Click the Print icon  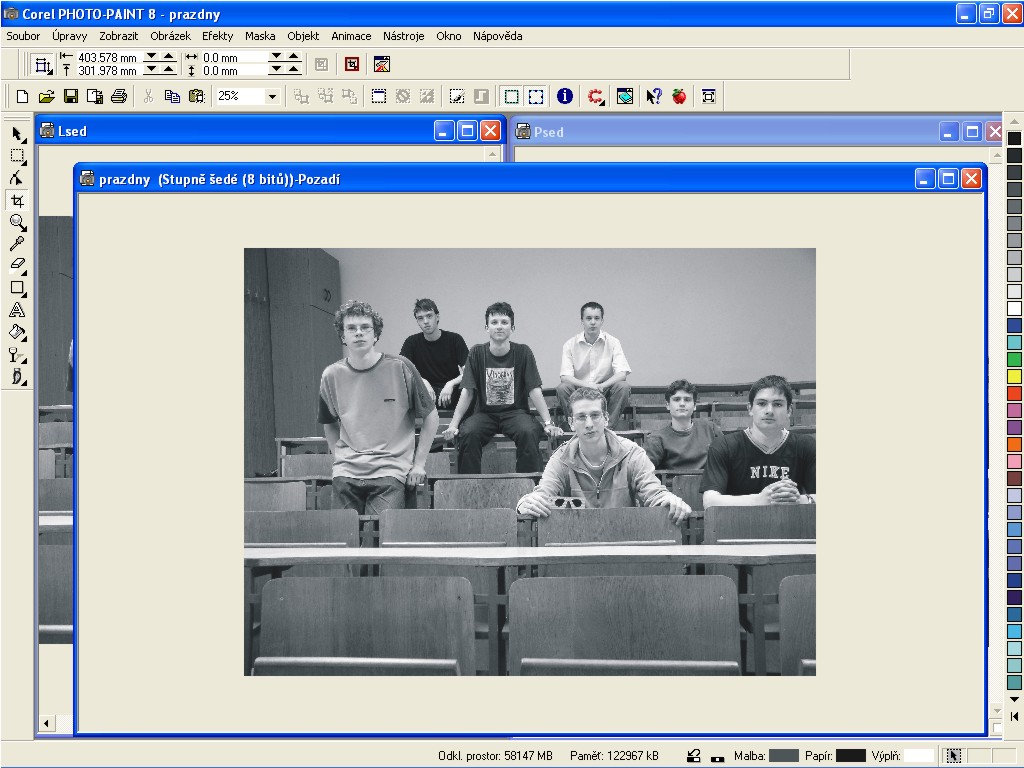(119, 97)
